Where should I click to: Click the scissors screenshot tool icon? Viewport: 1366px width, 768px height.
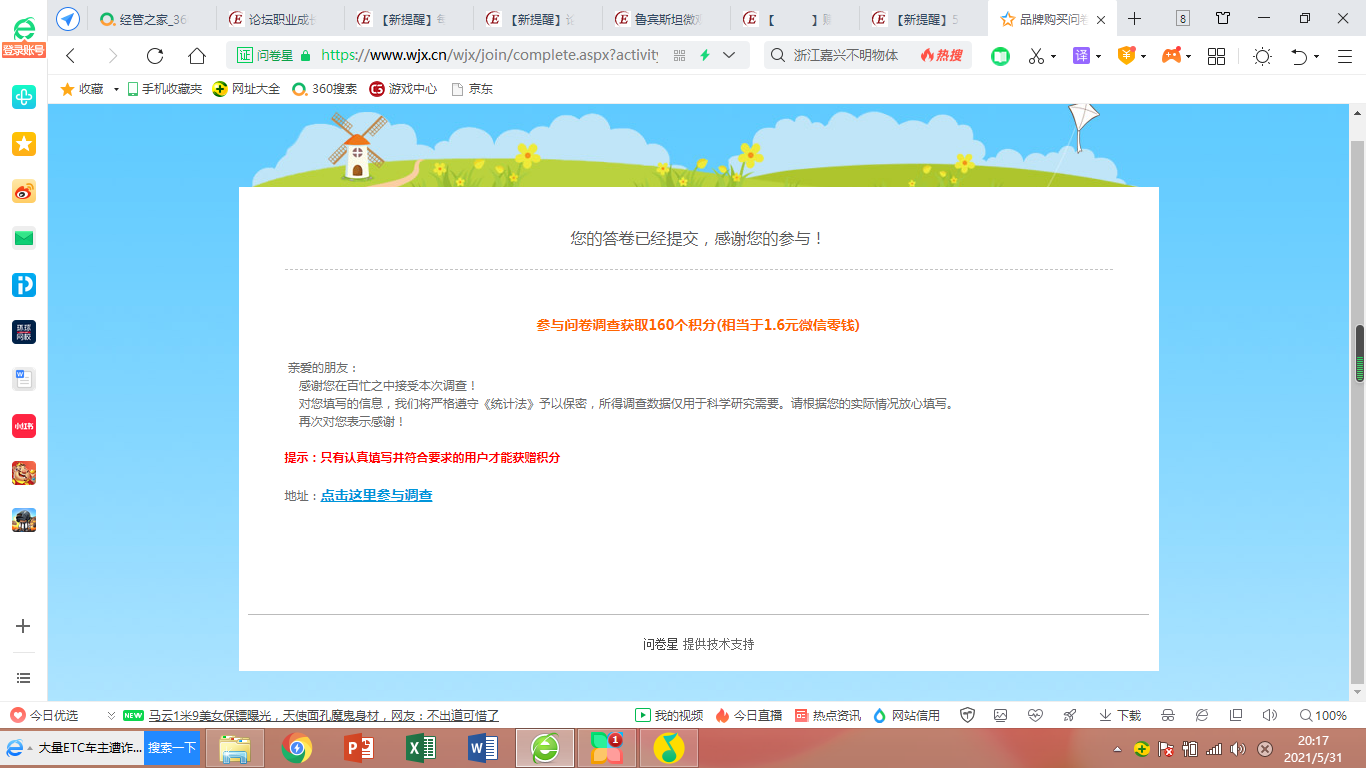tap(1036, 56)
